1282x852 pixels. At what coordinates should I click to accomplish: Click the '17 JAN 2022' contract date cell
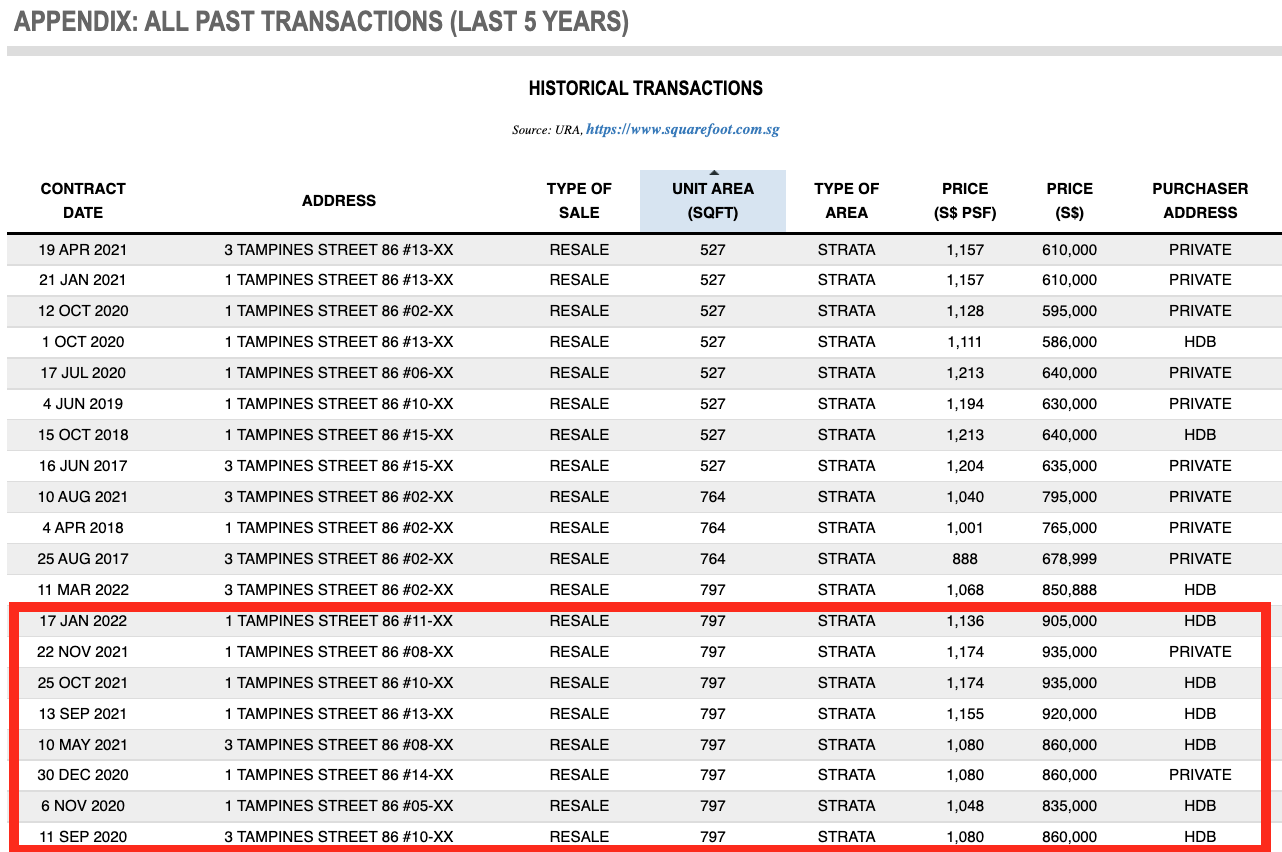pos(83,621)
